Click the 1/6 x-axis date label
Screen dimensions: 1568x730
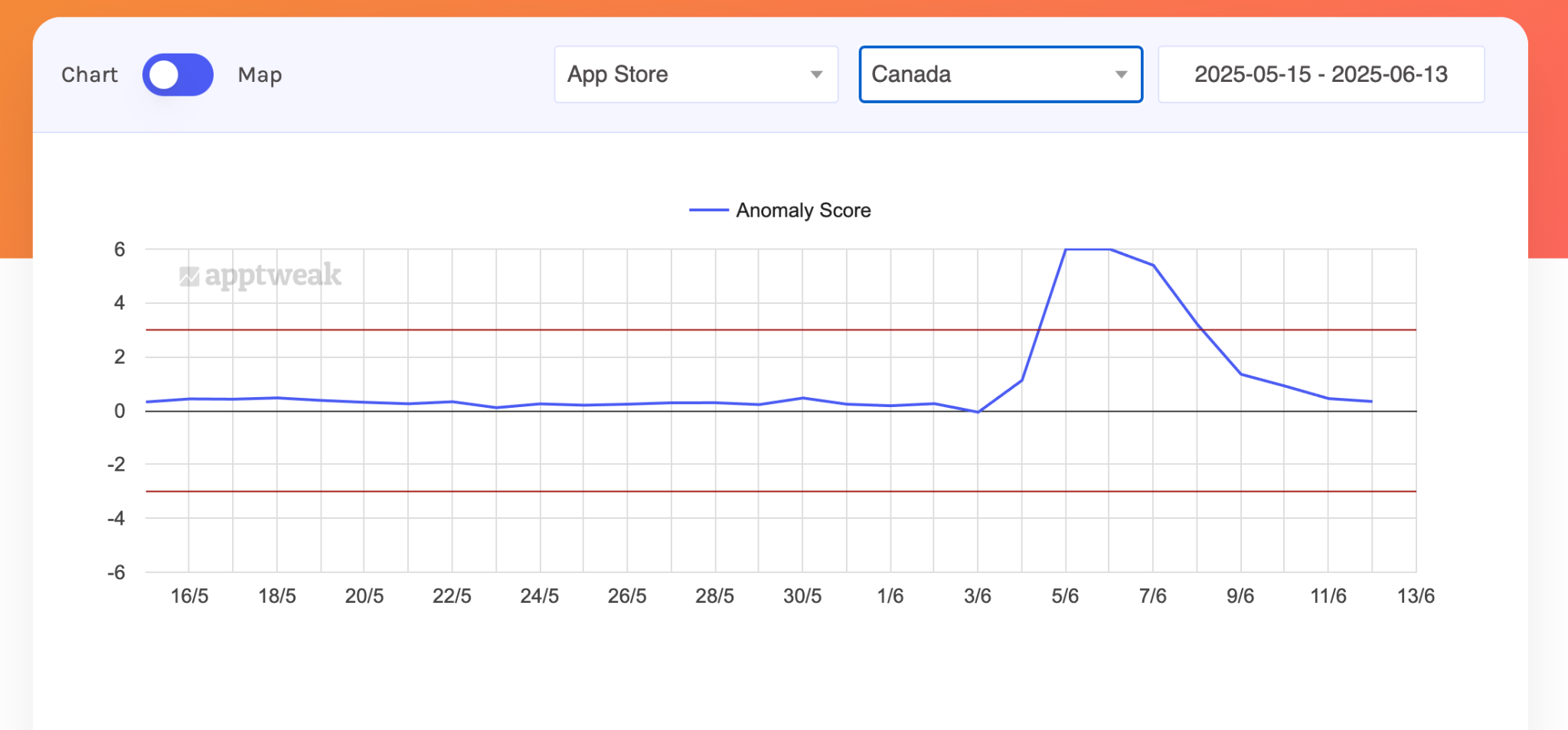click(890, 596)
